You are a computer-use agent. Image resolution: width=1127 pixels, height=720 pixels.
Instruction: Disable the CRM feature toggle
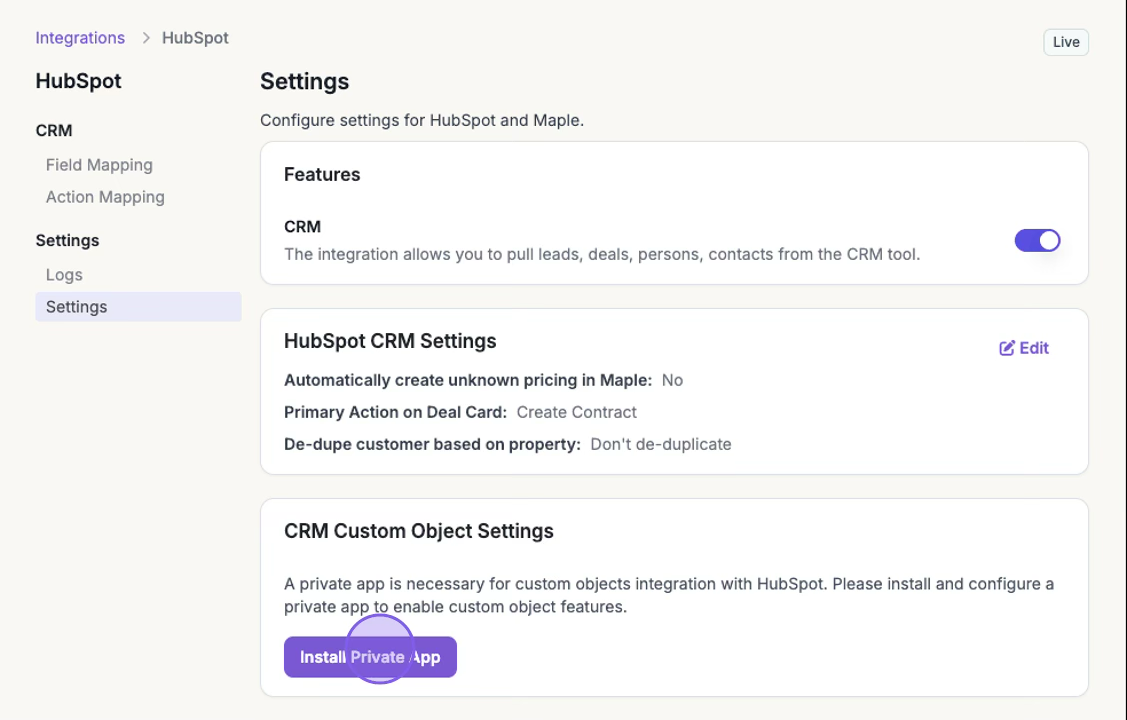(1037, 240)
